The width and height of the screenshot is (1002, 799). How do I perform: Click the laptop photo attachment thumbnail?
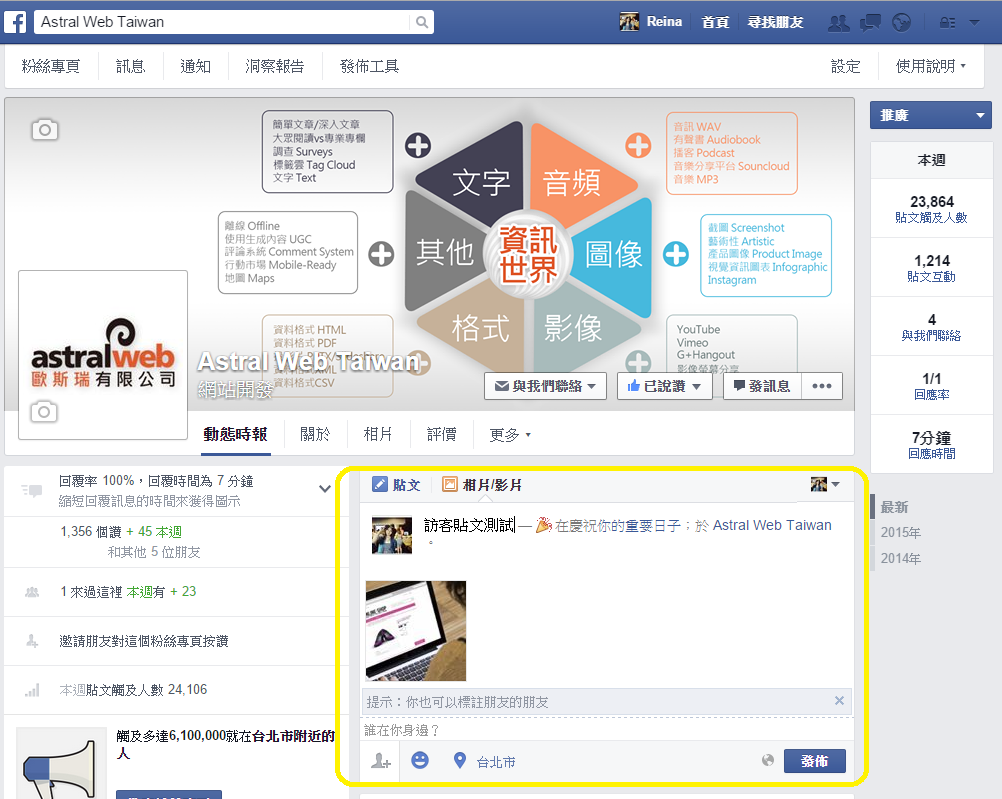[416, 631]
